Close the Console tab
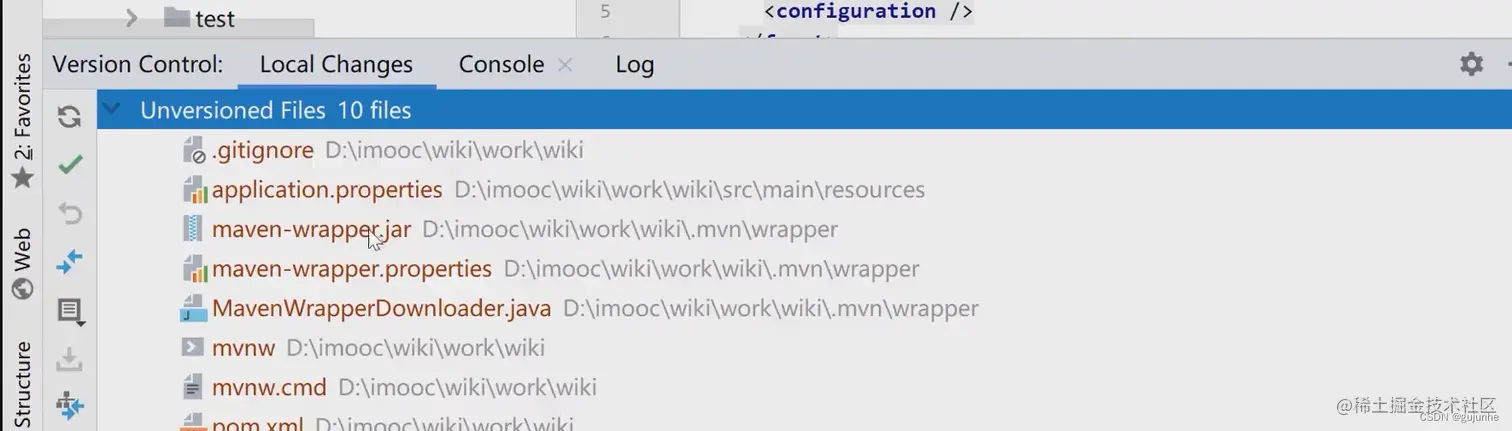 (565, 65)
